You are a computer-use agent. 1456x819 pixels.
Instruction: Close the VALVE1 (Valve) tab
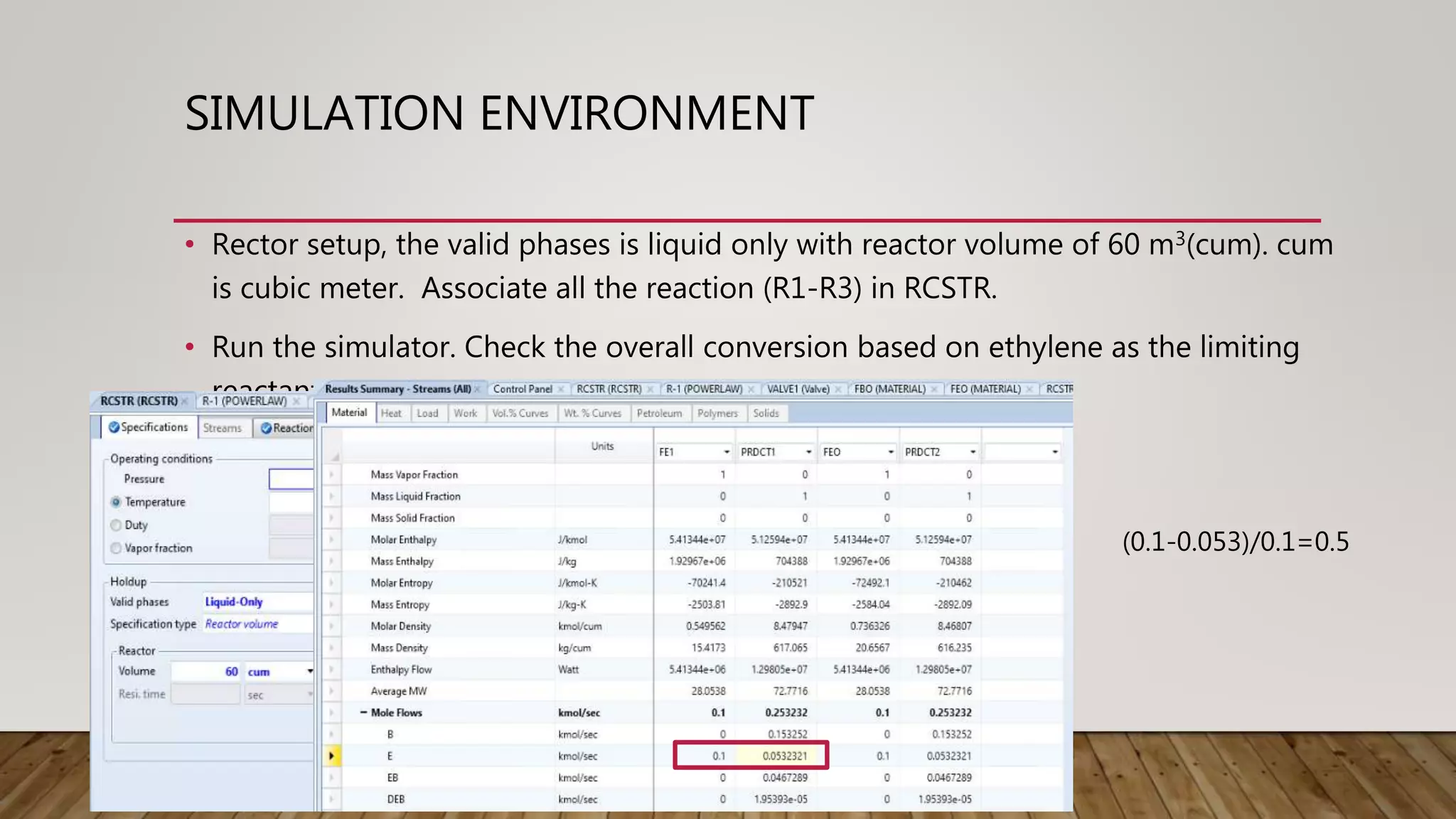click(x=838, y=390)
